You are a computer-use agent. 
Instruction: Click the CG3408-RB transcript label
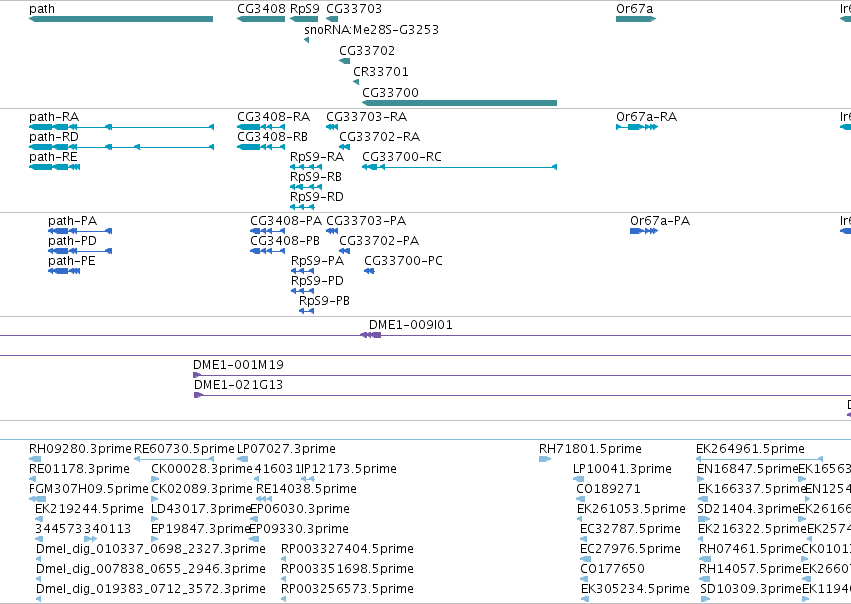(272, 137)
